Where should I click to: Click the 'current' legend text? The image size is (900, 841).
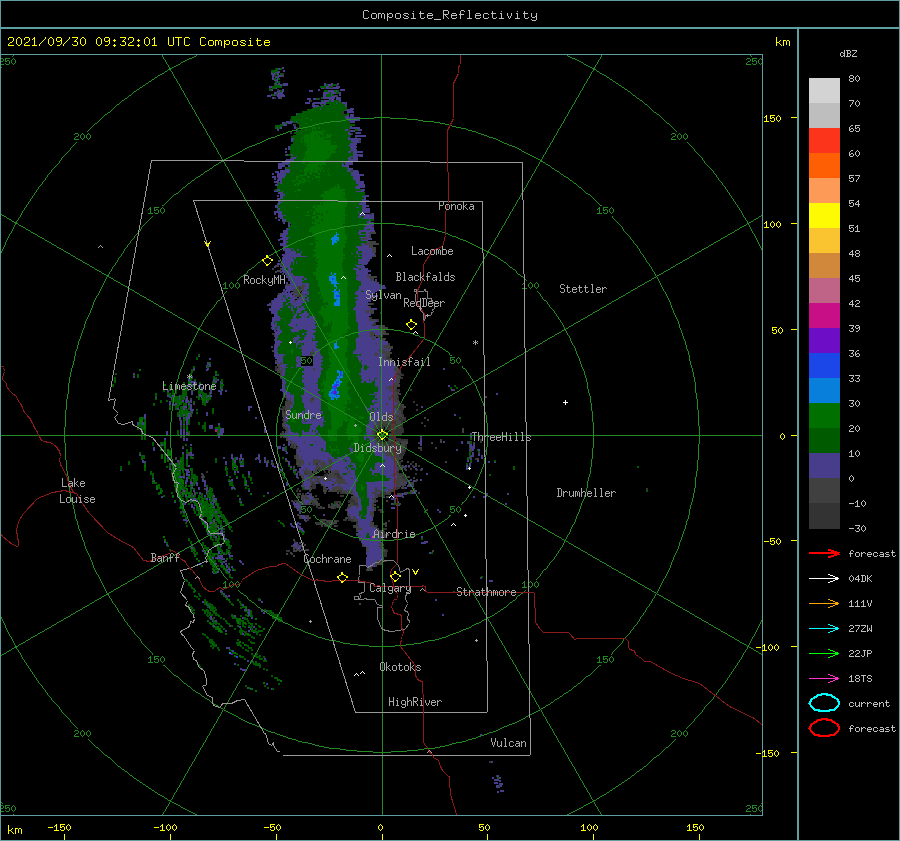coord(869,703)
